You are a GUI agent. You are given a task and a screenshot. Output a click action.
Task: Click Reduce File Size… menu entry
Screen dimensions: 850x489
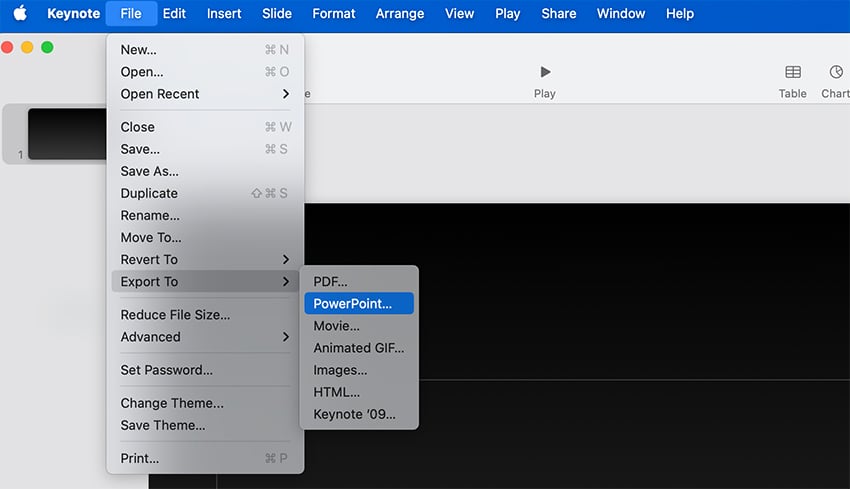point(175,315)
